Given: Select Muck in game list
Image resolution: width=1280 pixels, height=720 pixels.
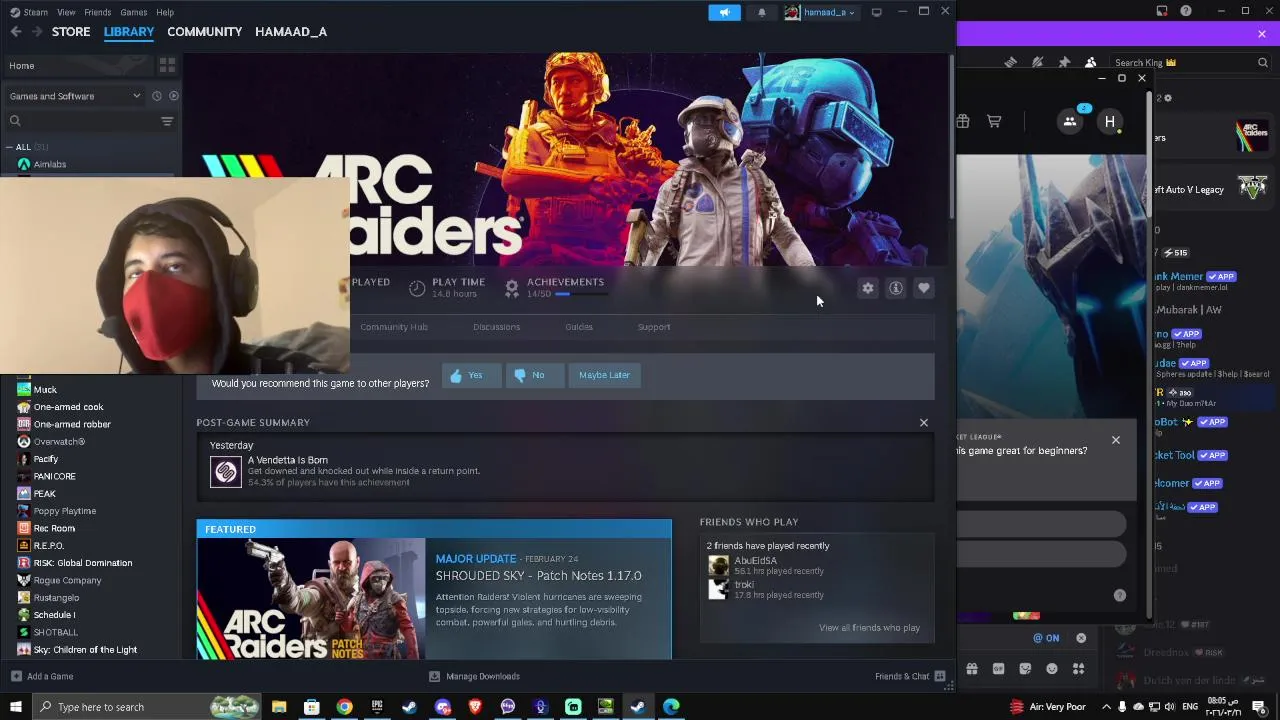Looking at the screenshot, I should [45, 390].
